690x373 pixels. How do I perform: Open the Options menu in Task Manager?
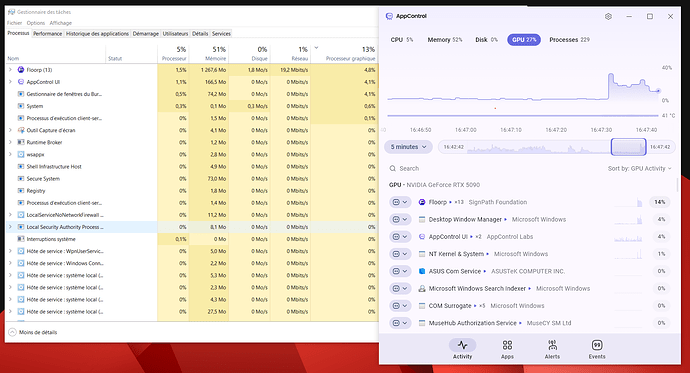[x=36, y=23]
